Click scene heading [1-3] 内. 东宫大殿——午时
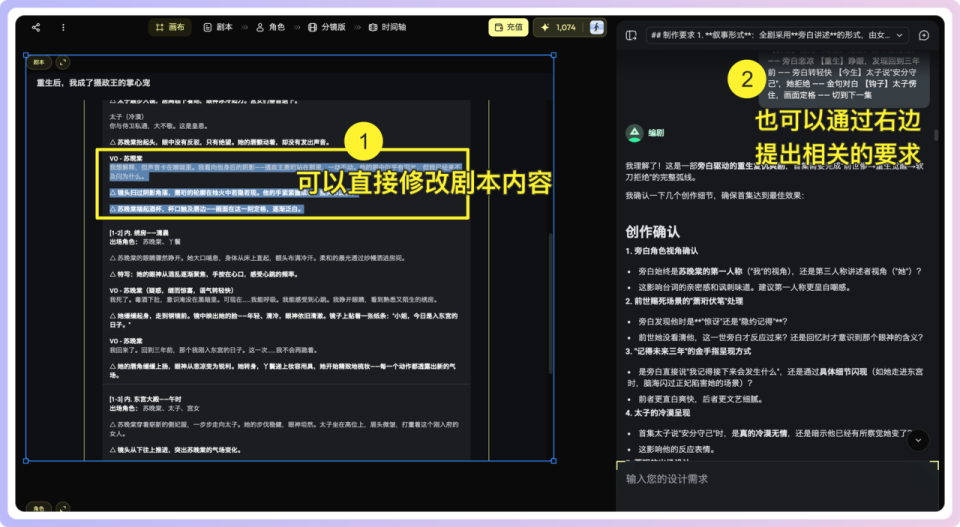 tap(145, 399)
